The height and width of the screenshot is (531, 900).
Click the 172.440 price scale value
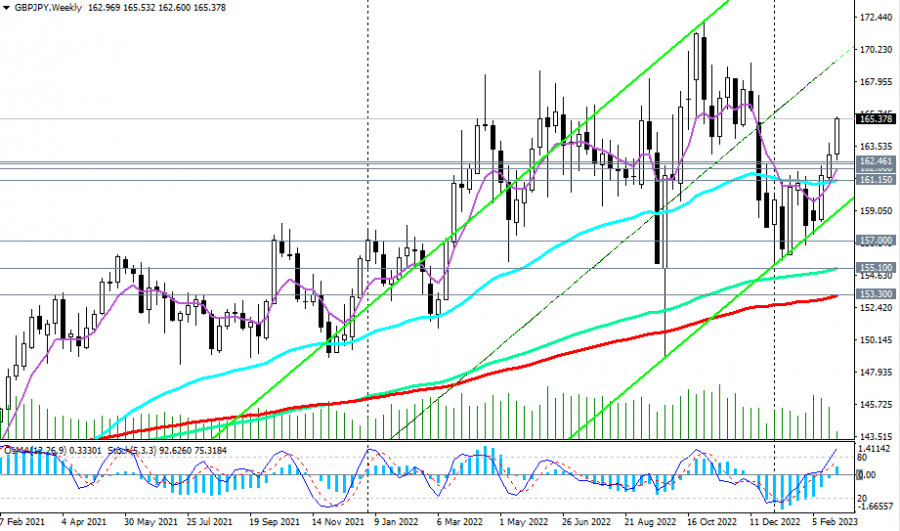[x=876, y=18]
